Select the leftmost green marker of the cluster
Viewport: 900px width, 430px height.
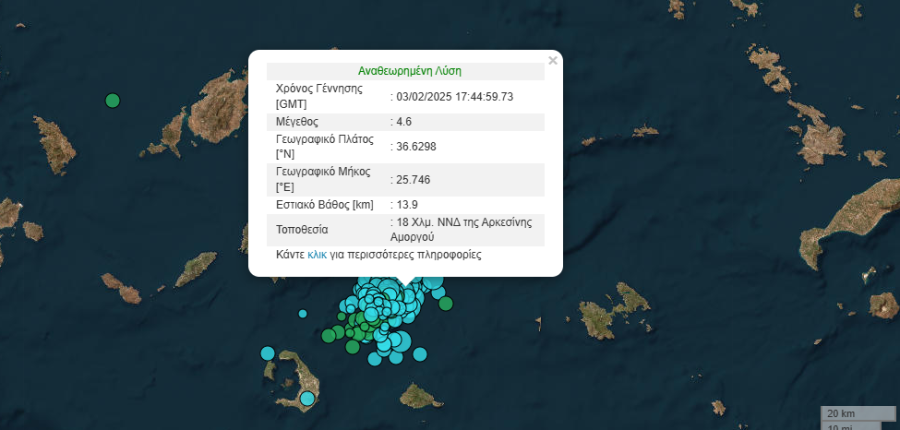[328, 335]
